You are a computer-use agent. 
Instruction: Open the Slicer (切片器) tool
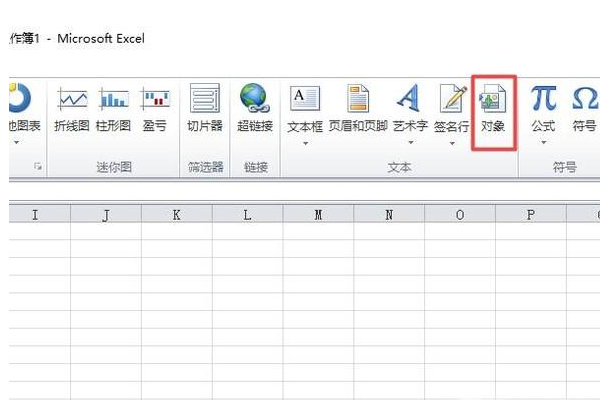coord(205,108)
